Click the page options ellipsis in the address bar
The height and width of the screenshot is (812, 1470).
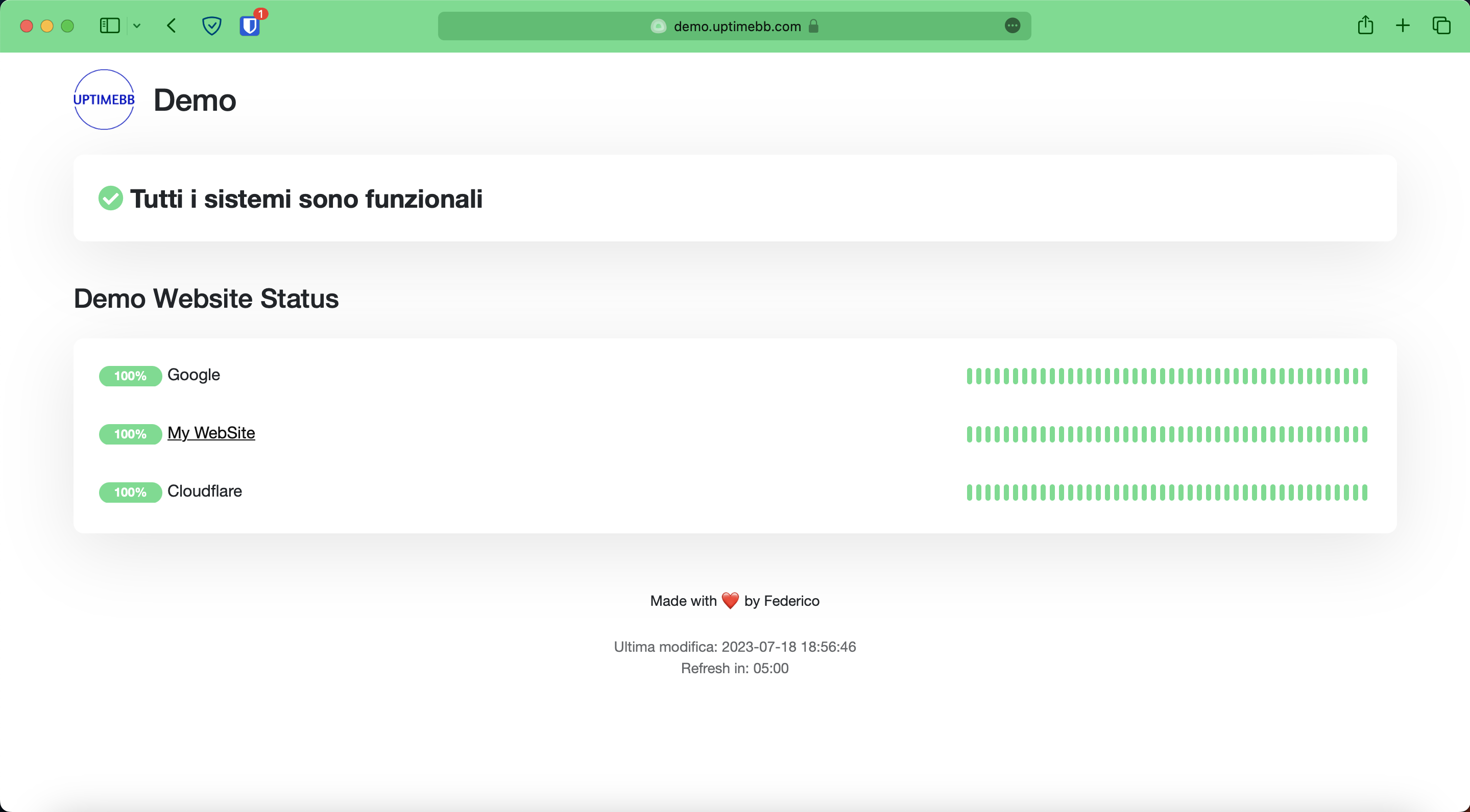[1013, 26]
